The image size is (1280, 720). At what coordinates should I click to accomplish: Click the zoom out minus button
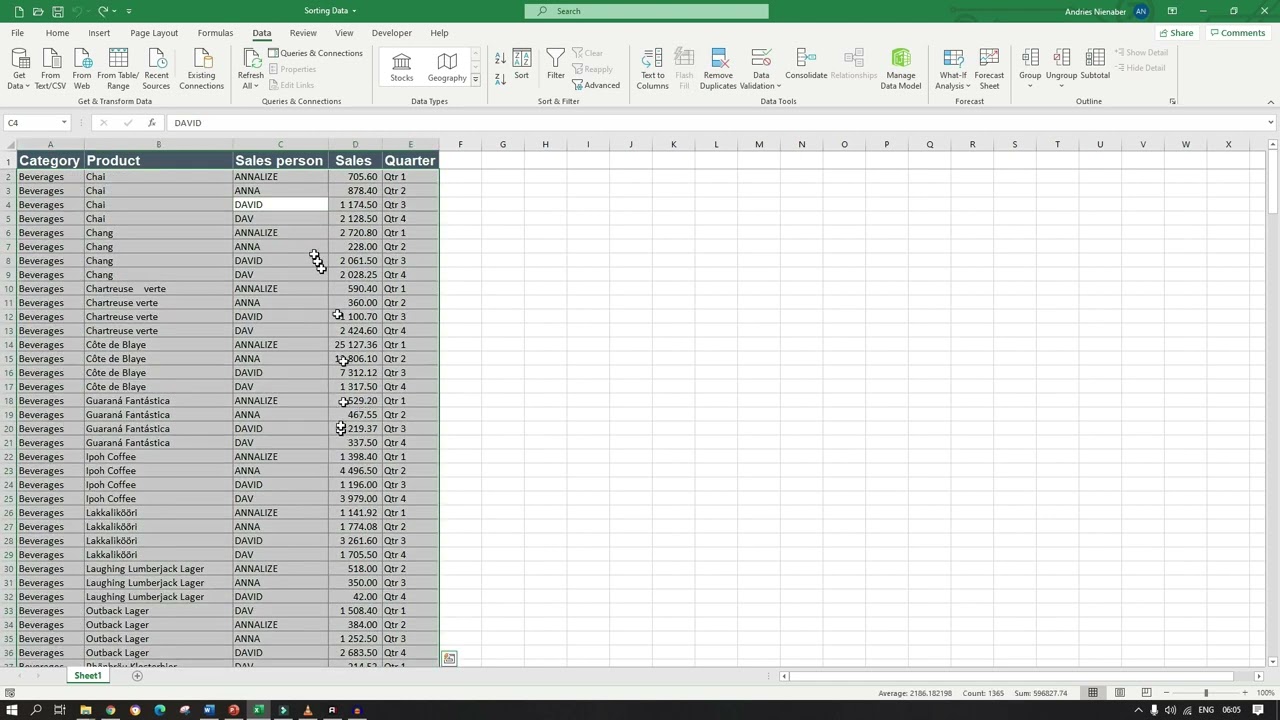[1166, 693]
